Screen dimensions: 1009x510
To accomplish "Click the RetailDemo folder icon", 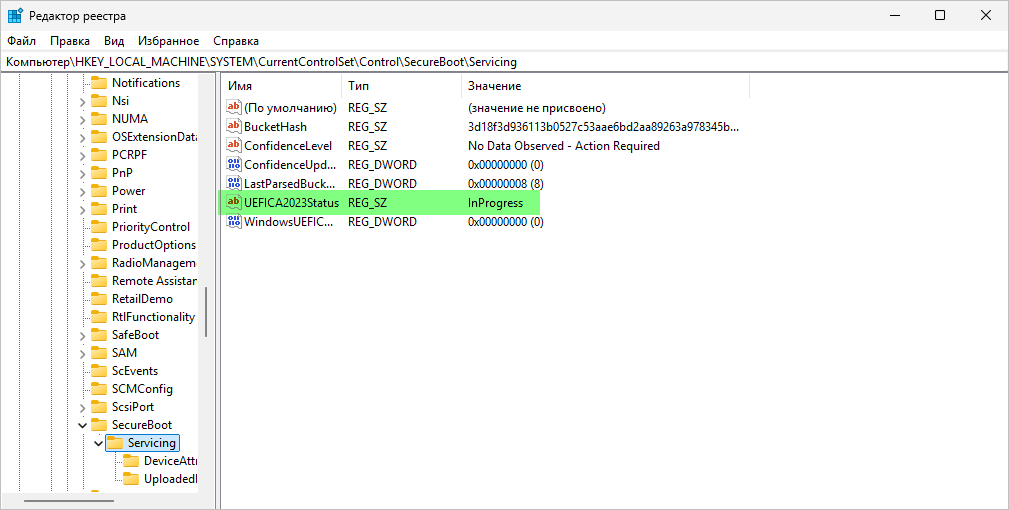I will (99, 299).
